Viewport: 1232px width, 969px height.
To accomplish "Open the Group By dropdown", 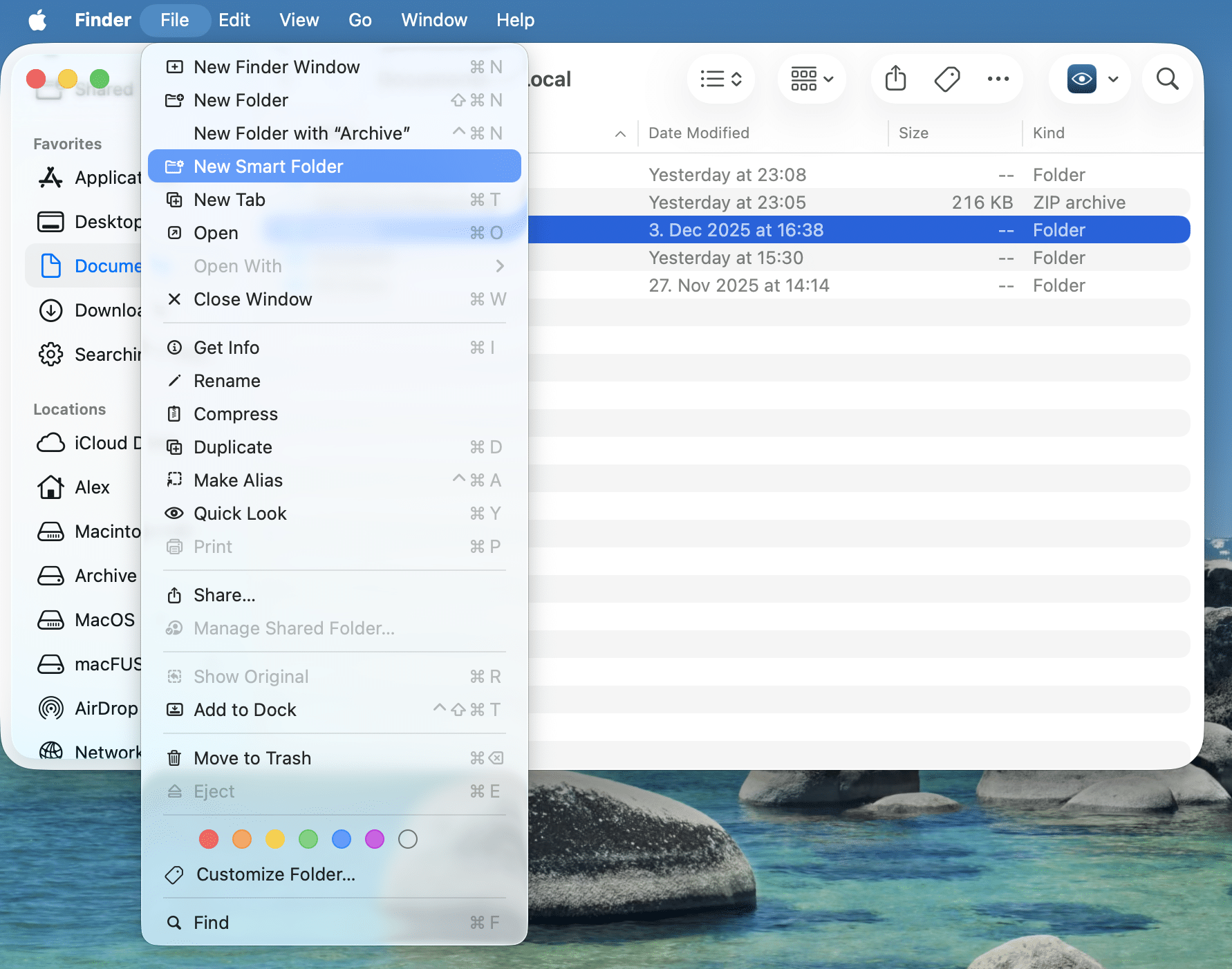I will click(x=812, y=79).
